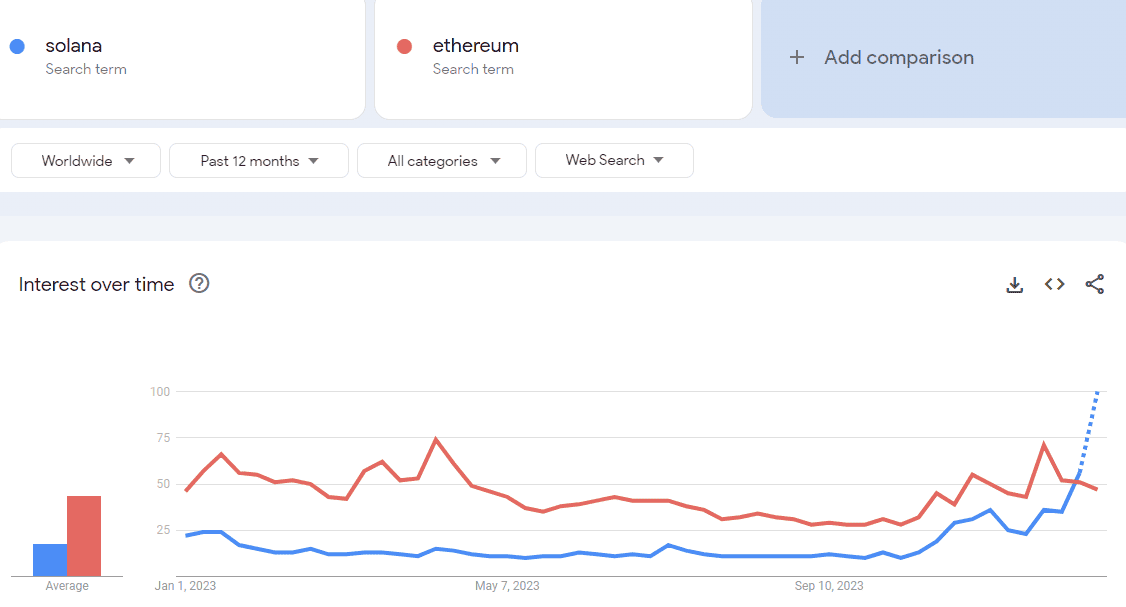Click the Jan 1, 2023 axis label
Image resolution: width=1126 pixels, height=607 pixels.
tap(186, 586)
